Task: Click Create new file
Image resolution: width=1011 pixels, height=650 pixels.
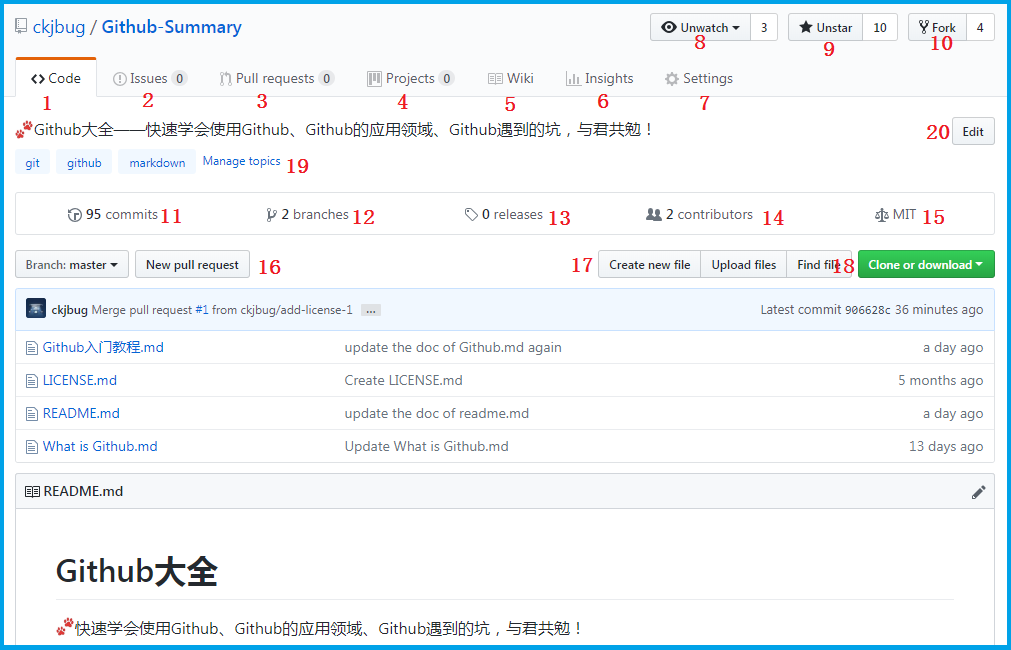Action: pos(649,264)
